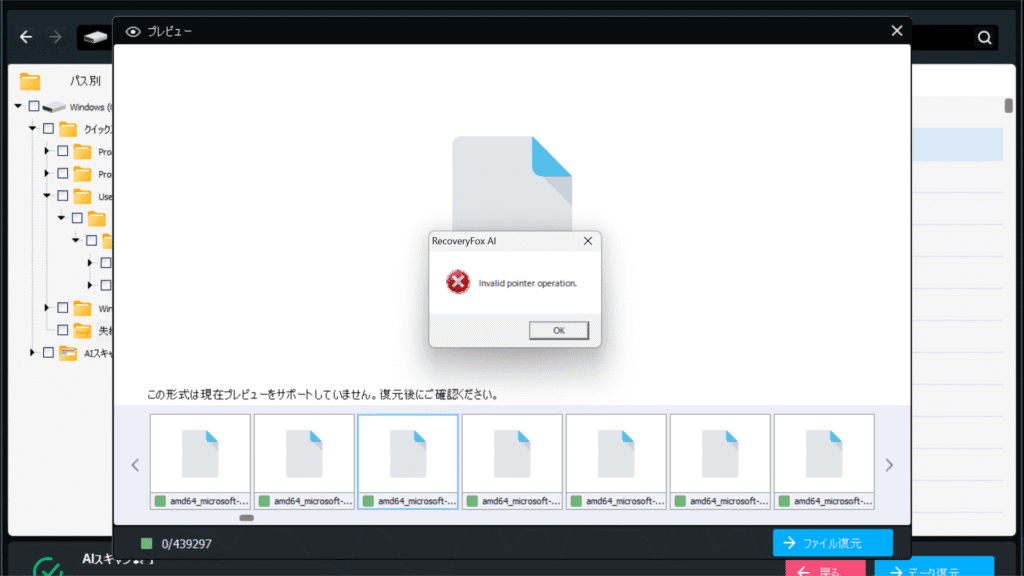
Task: Expand the AIスキャン tree node
Action: (33, 353)
